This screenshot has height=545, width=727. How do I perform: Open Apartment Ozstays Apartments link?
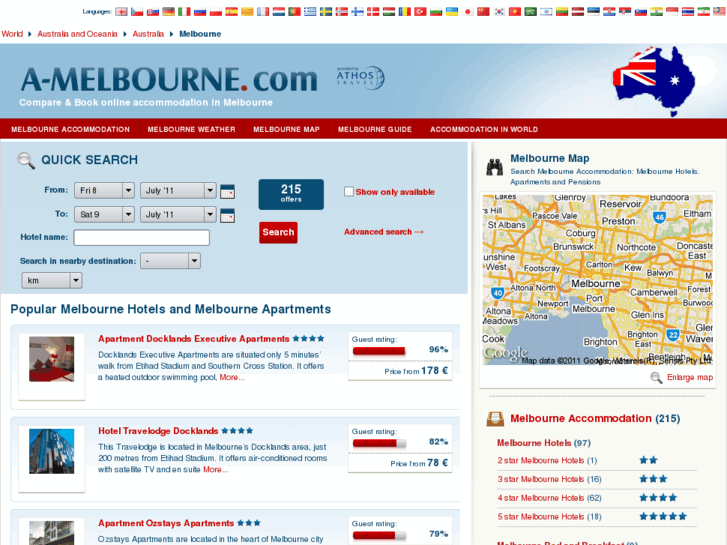point(166,523)
